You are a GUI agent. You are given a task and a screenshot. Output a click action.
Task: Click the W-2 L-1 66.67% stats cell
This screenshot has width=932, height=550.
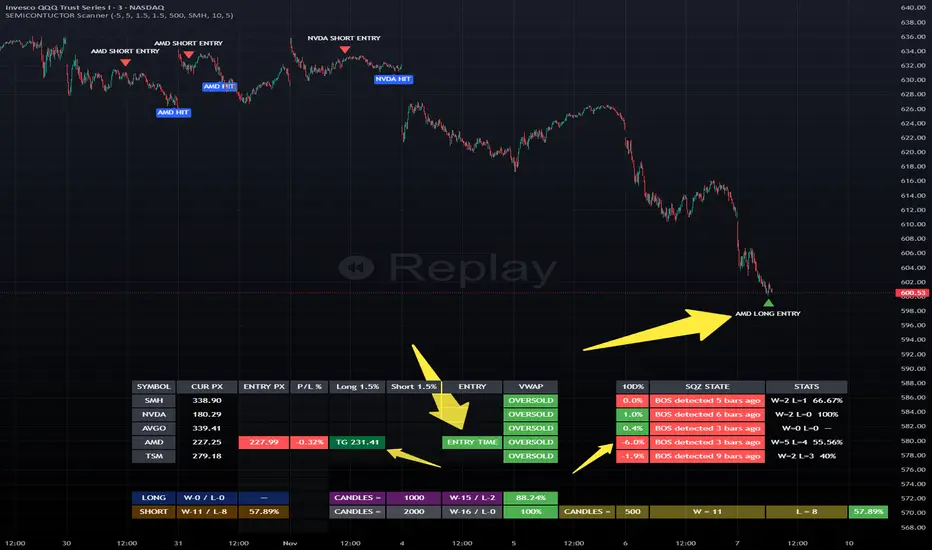tap(807, 401)
